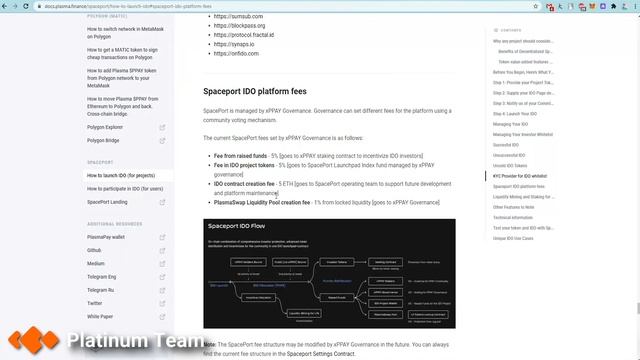Open the Spaceport Settings Contract link
640x360 pixels.
click(320, 354)
